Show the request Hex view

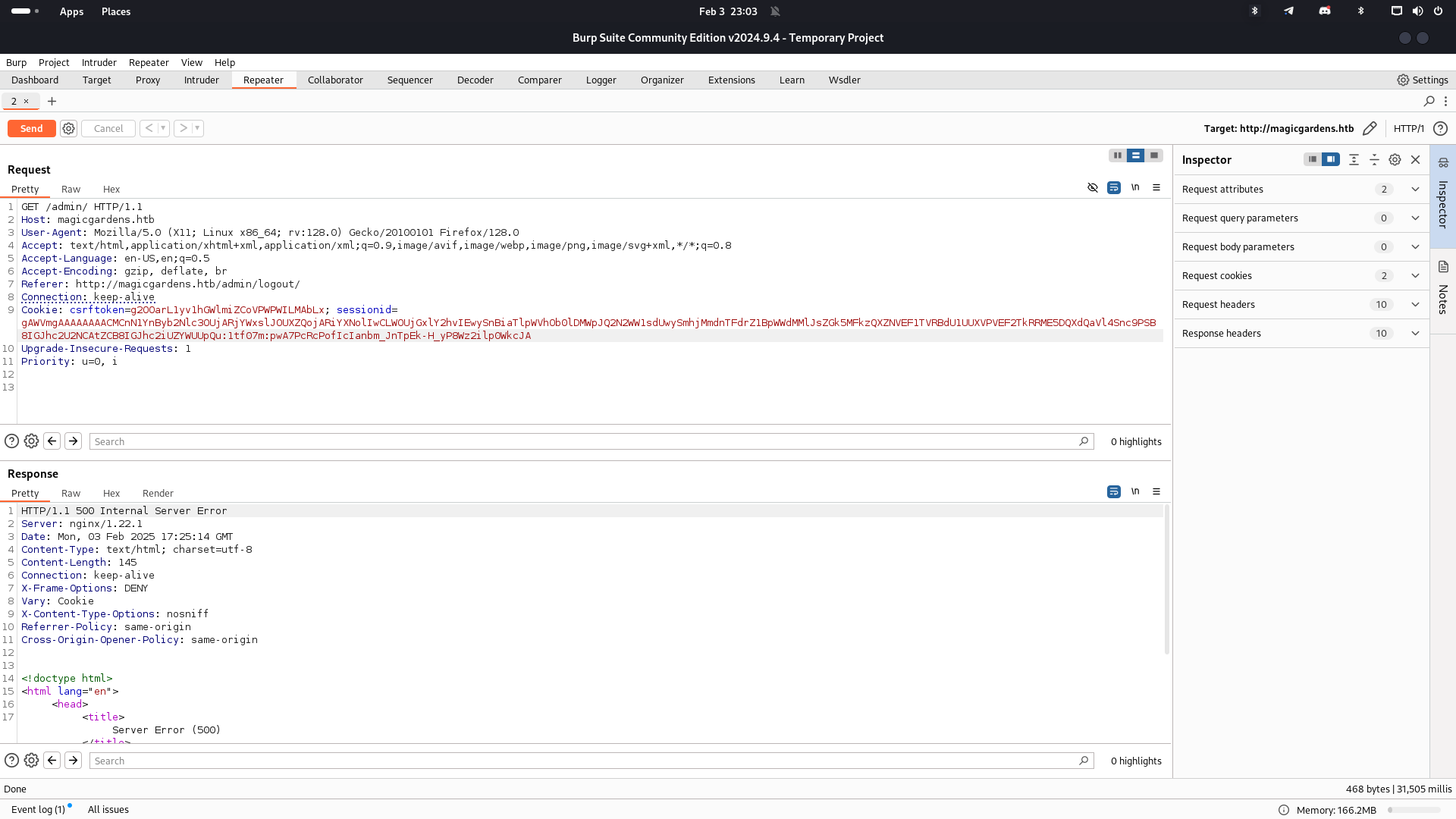[111, 190]
